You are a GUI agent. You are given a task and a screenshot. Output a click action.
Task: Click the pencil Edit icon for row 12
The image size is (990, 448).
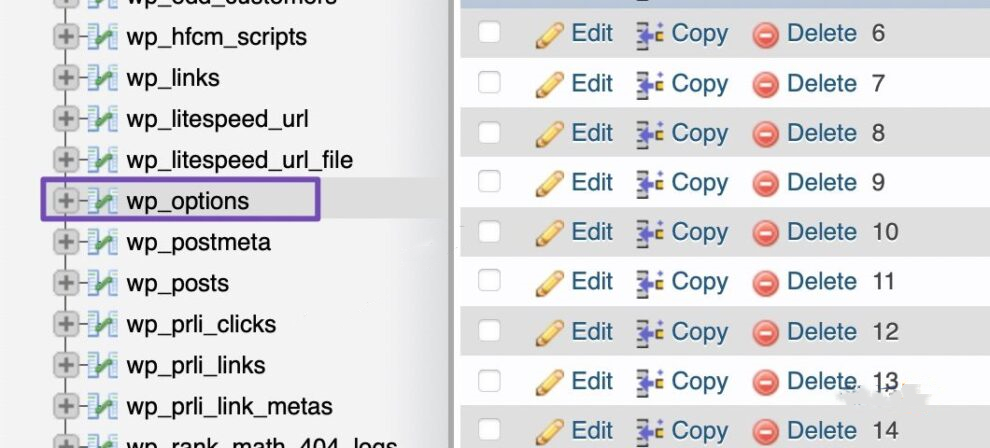(549, 333)
